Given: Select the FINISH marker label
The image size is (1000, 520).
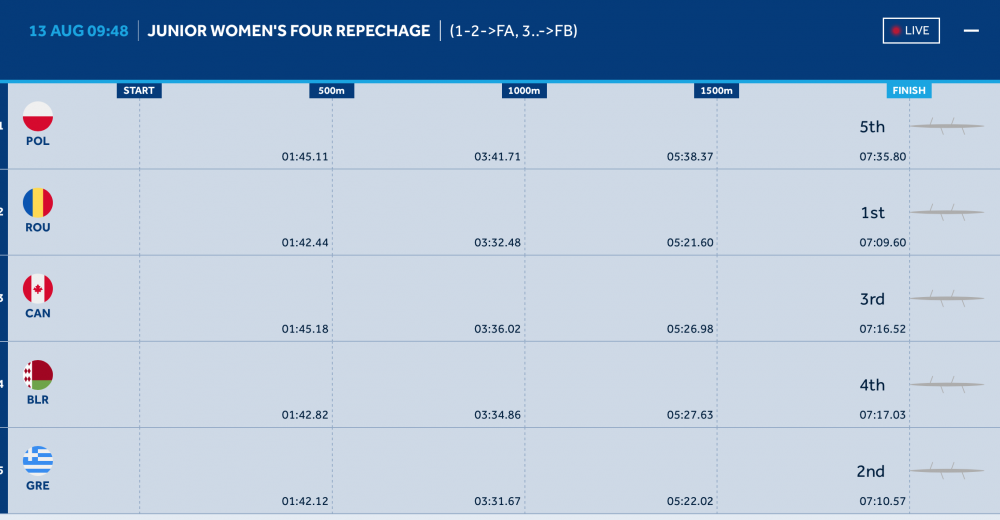Looking at the screenshot, I should [x=908, y=91].
